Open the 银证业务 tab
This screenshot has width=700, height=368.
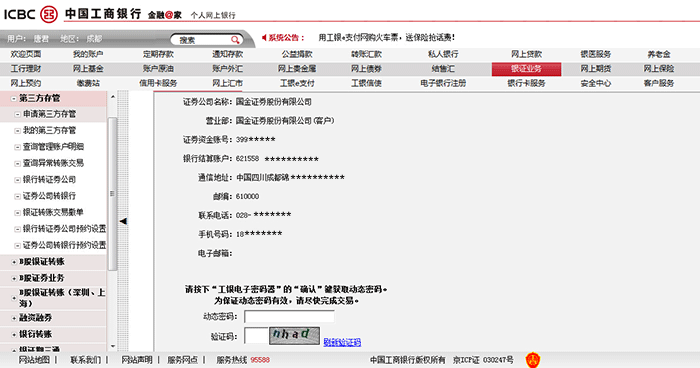click(526, 69)
